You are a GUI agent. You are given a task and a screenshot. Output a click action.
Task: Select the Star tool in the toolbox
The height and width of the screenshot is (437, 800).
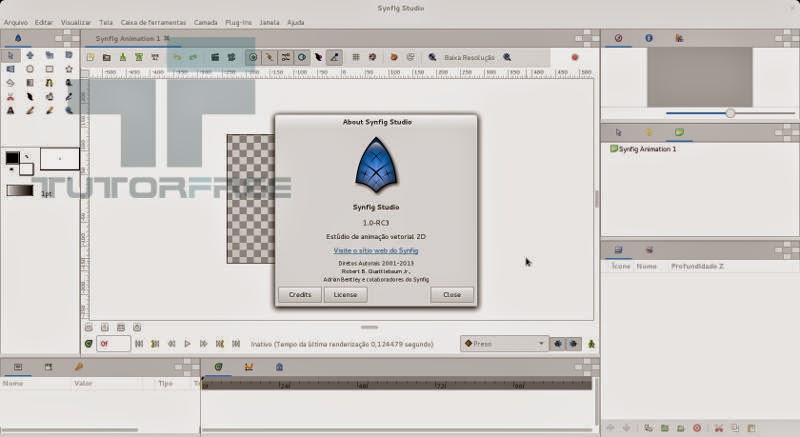[69, 69]
